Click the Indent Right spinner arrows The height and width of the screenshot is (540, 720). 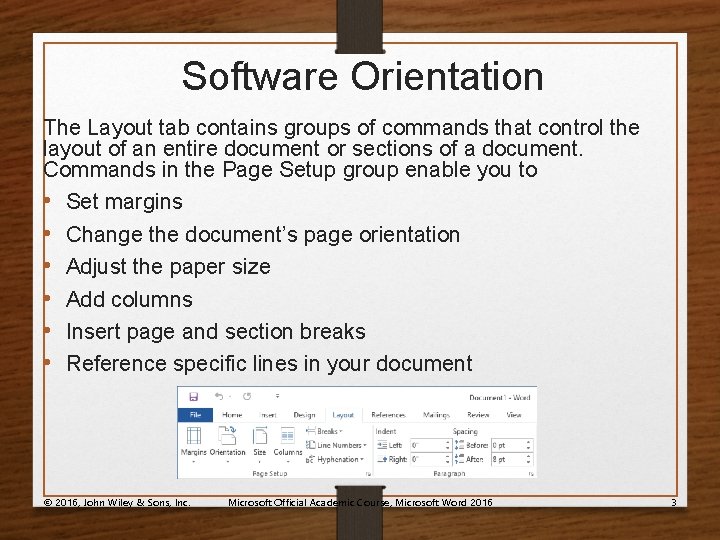coord(448,459)
